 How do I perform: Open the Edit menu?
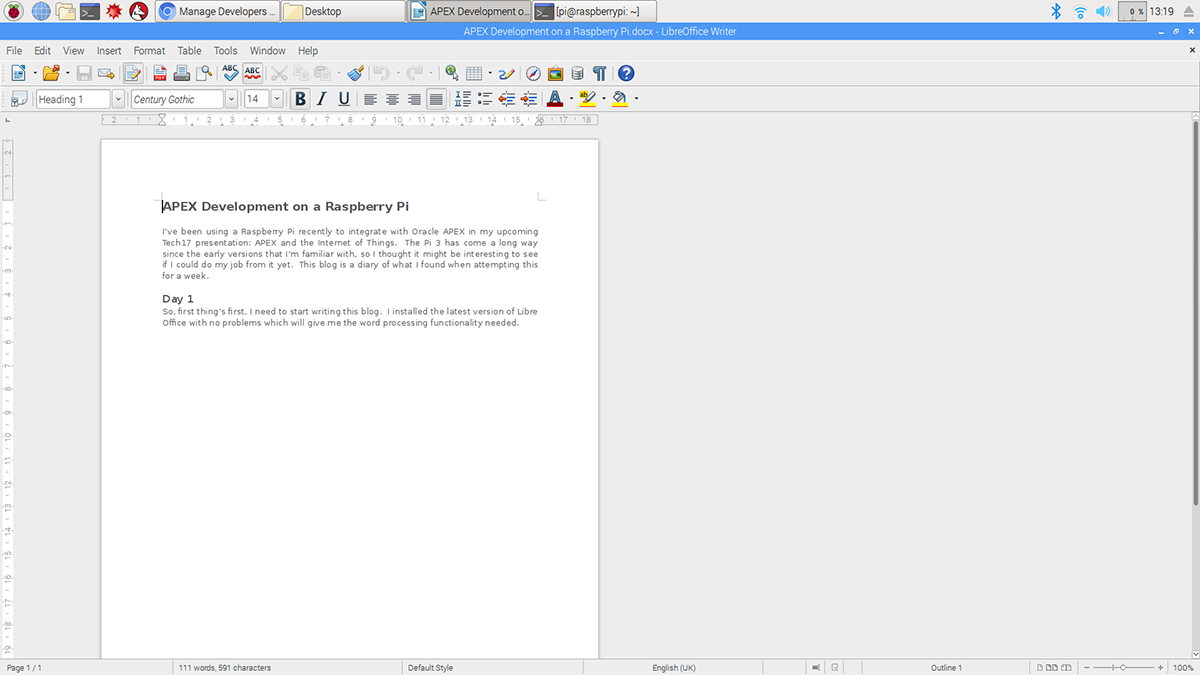coord(42,51)
